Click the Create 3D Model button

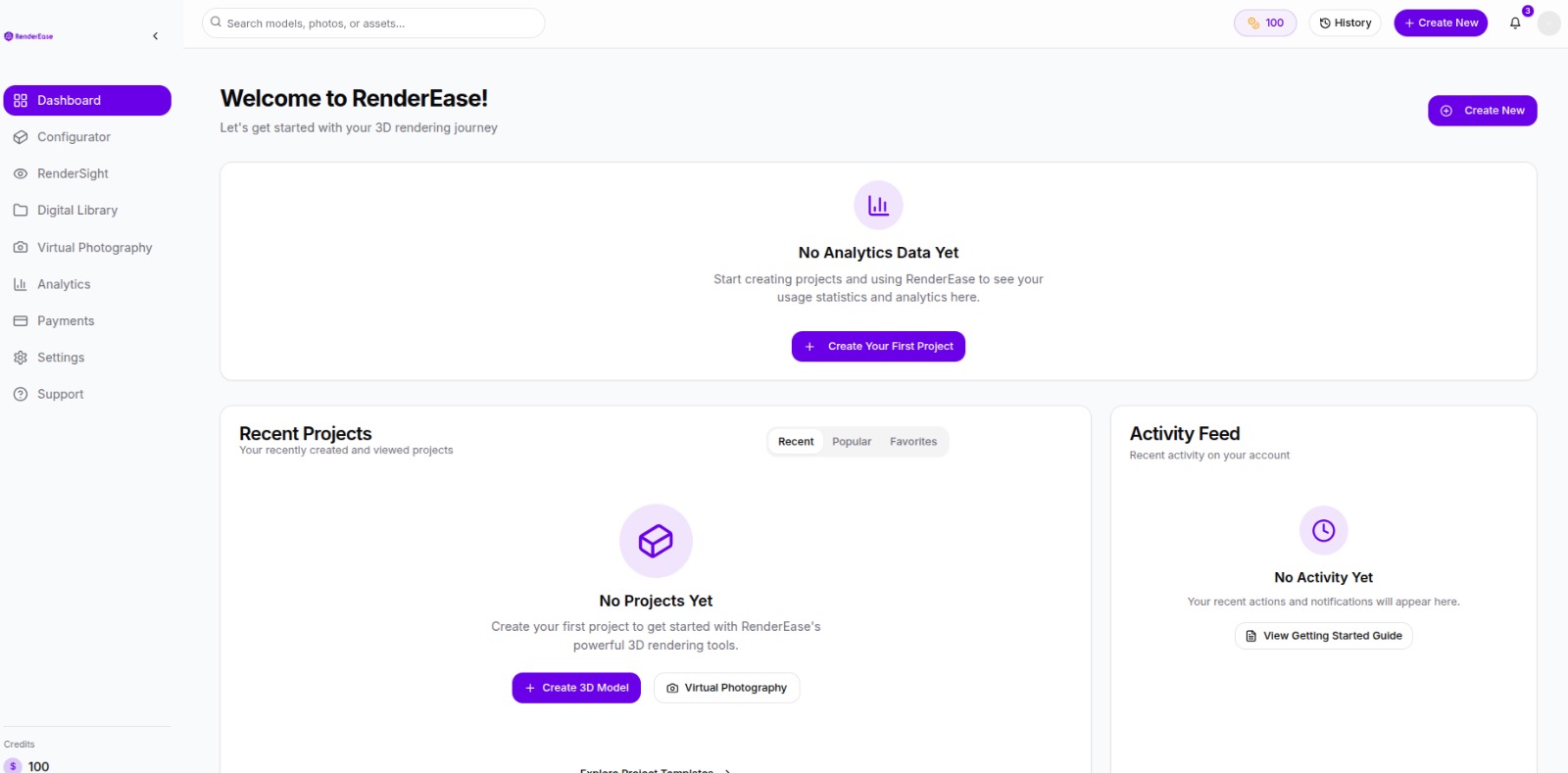click(x=576, y=688)
